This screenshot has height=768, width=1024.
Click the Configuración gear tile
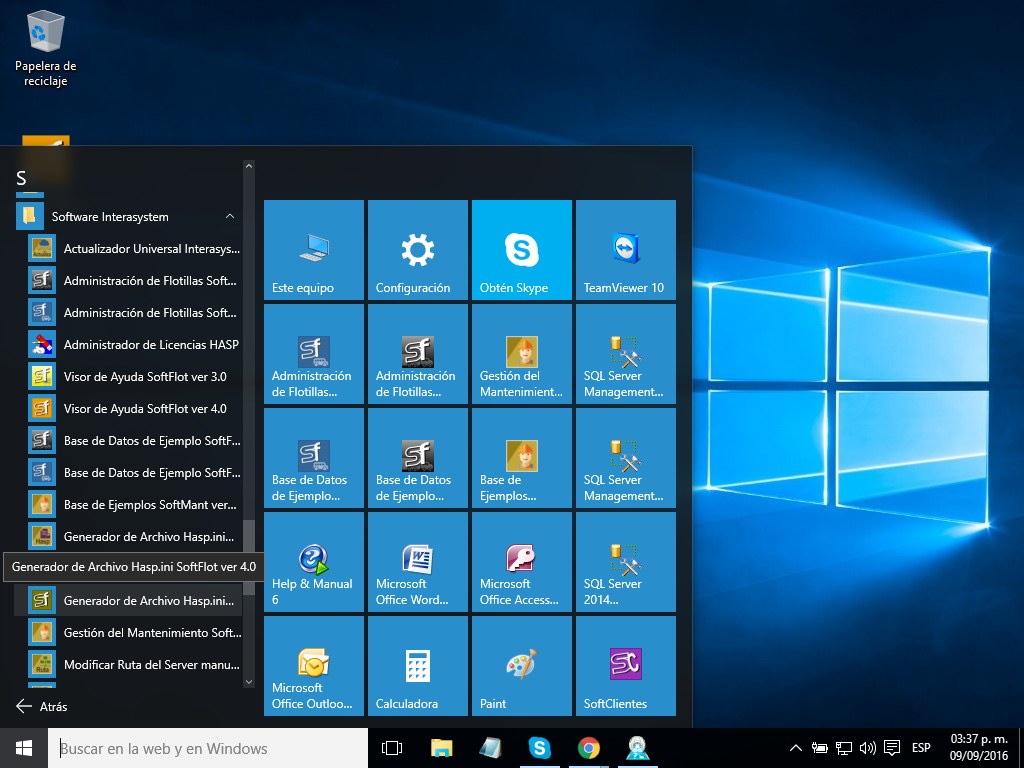click(x=417, y=250)
